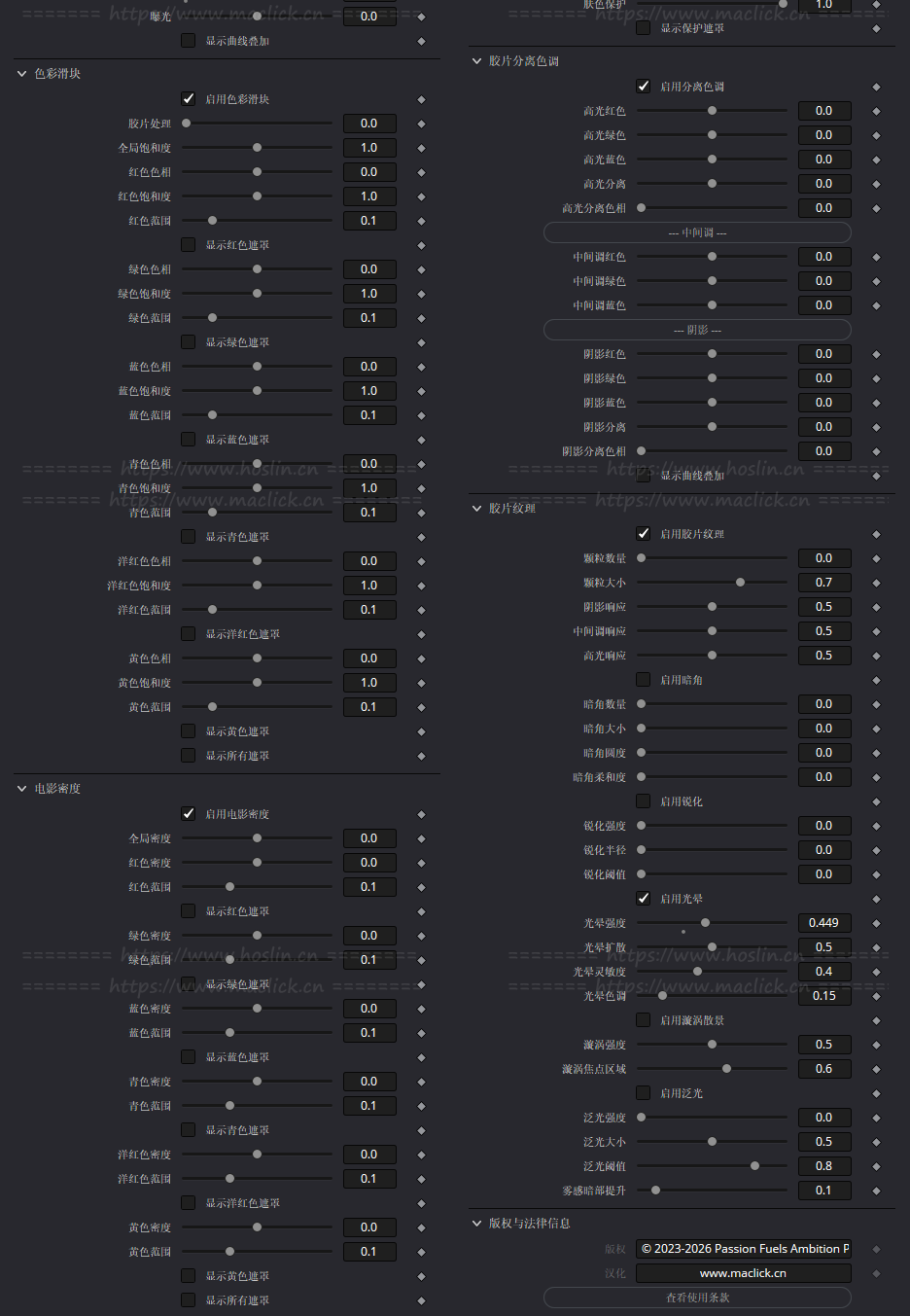Set keyframe for 锐化半径
The image size is (910, 1316).
876,850
